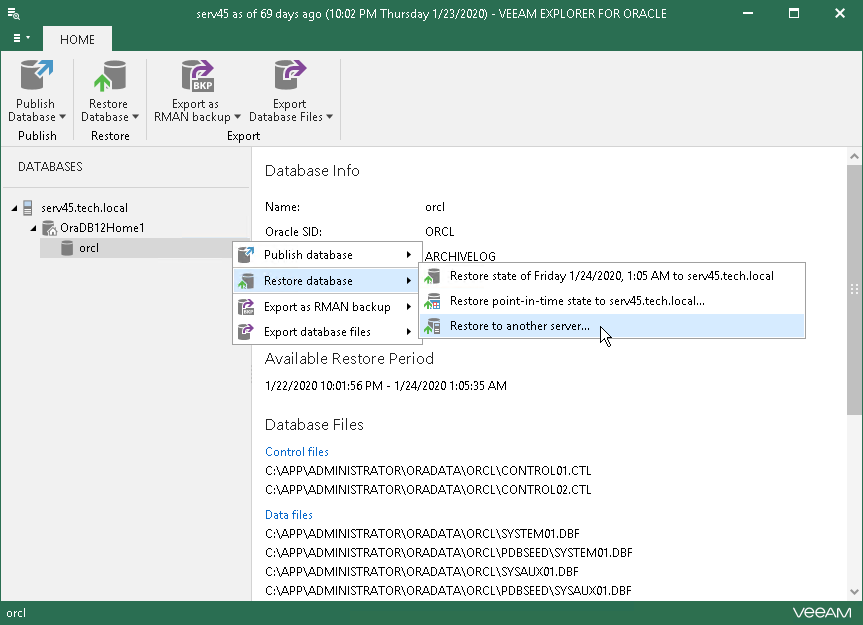The image size is (863, 625).
Task: Click the Control files link
Action: (x=296, y=452)
